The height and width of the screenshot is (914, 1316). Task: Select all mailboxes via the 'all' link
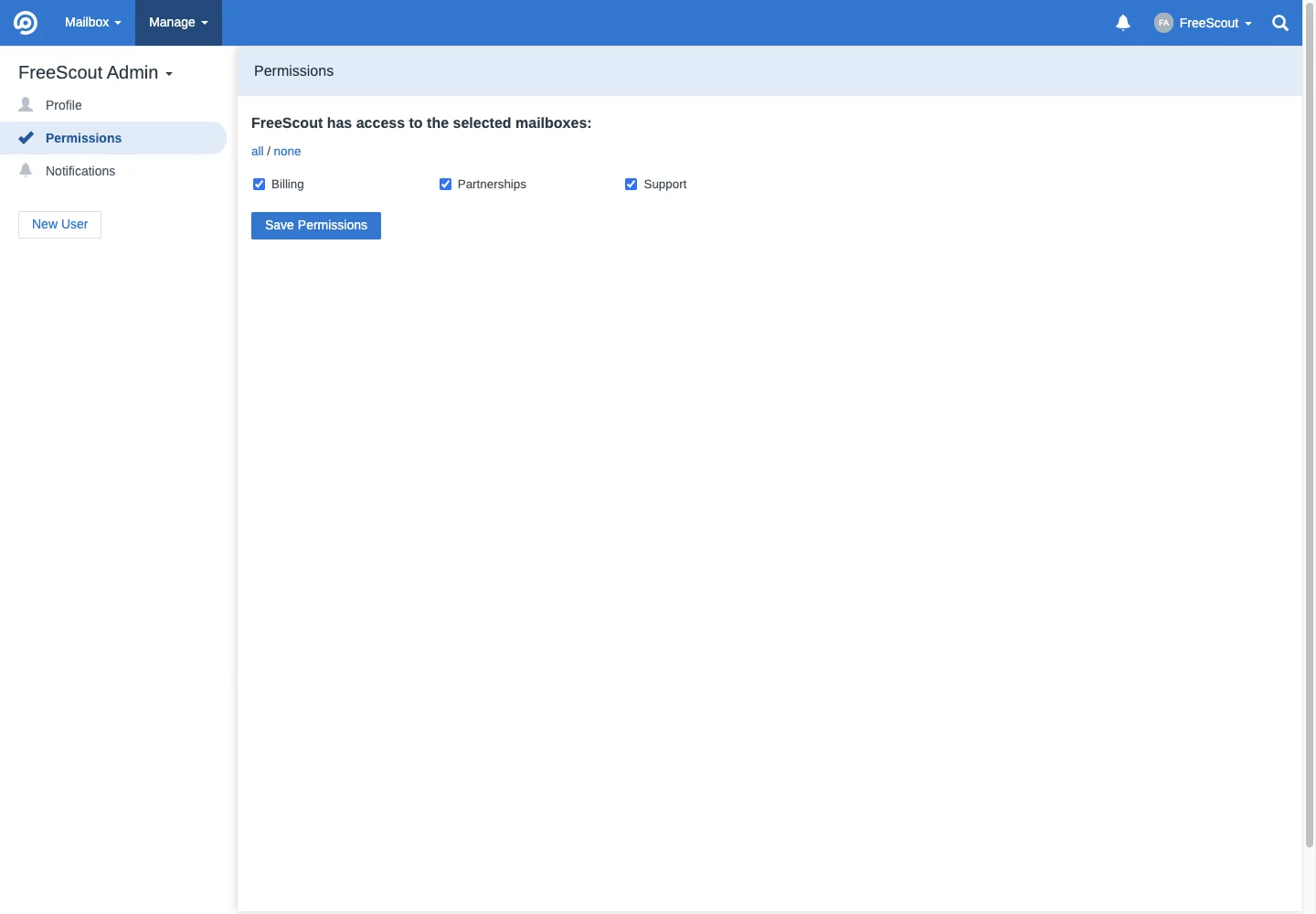tap(258, 151)
